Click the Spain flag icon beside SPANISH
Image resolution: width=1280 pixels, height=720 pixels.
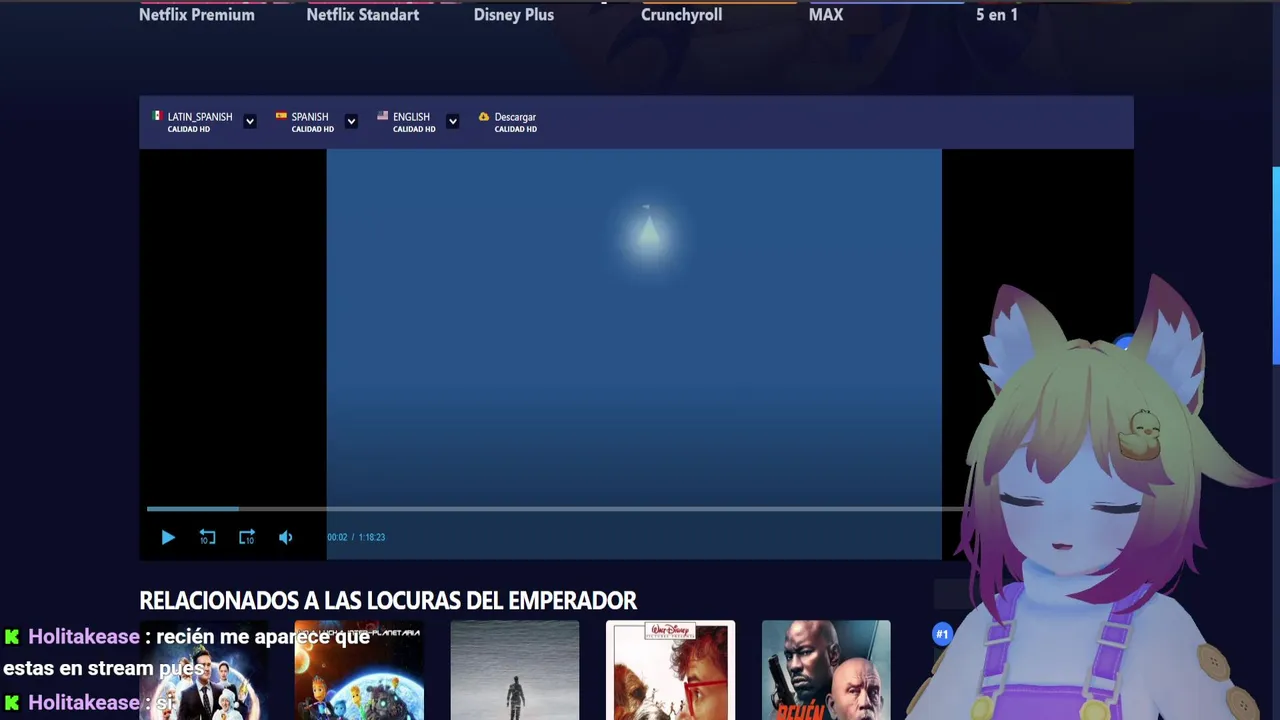click(x=281, y=116)
